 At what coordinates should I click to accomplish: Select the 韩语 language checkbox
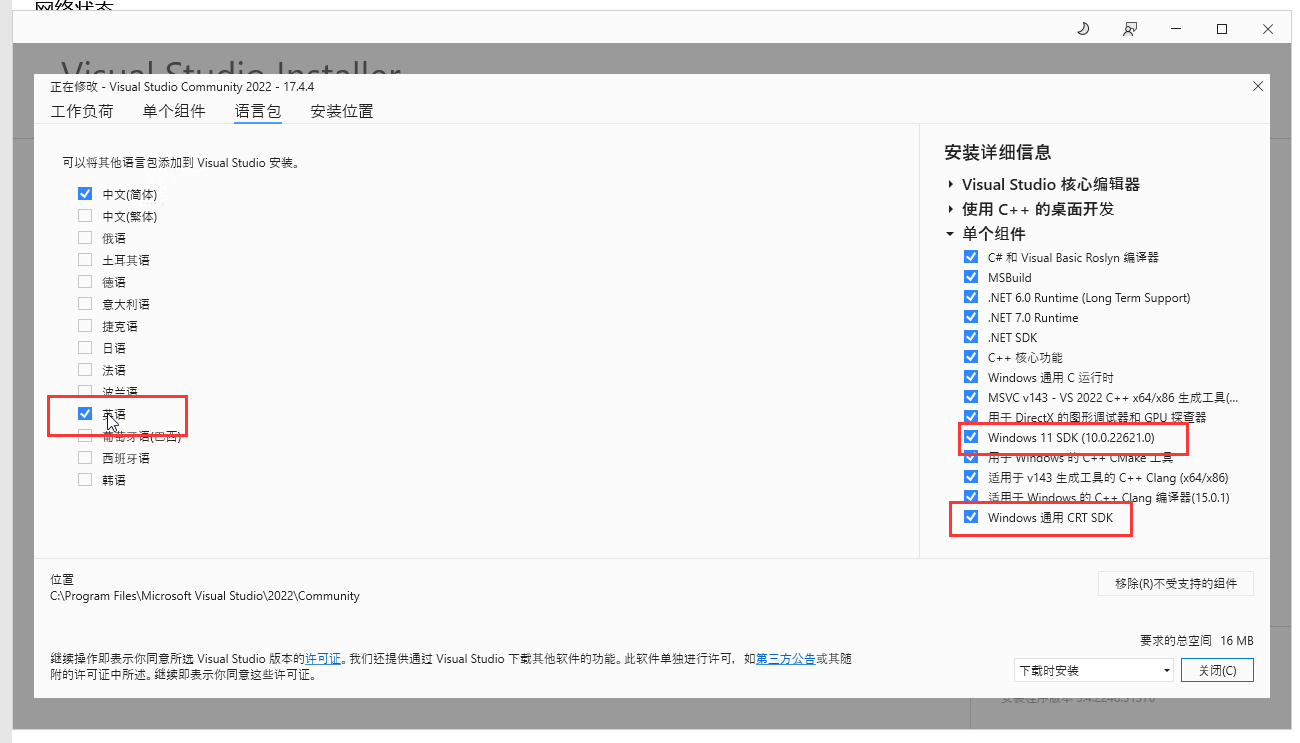(85, 479)
